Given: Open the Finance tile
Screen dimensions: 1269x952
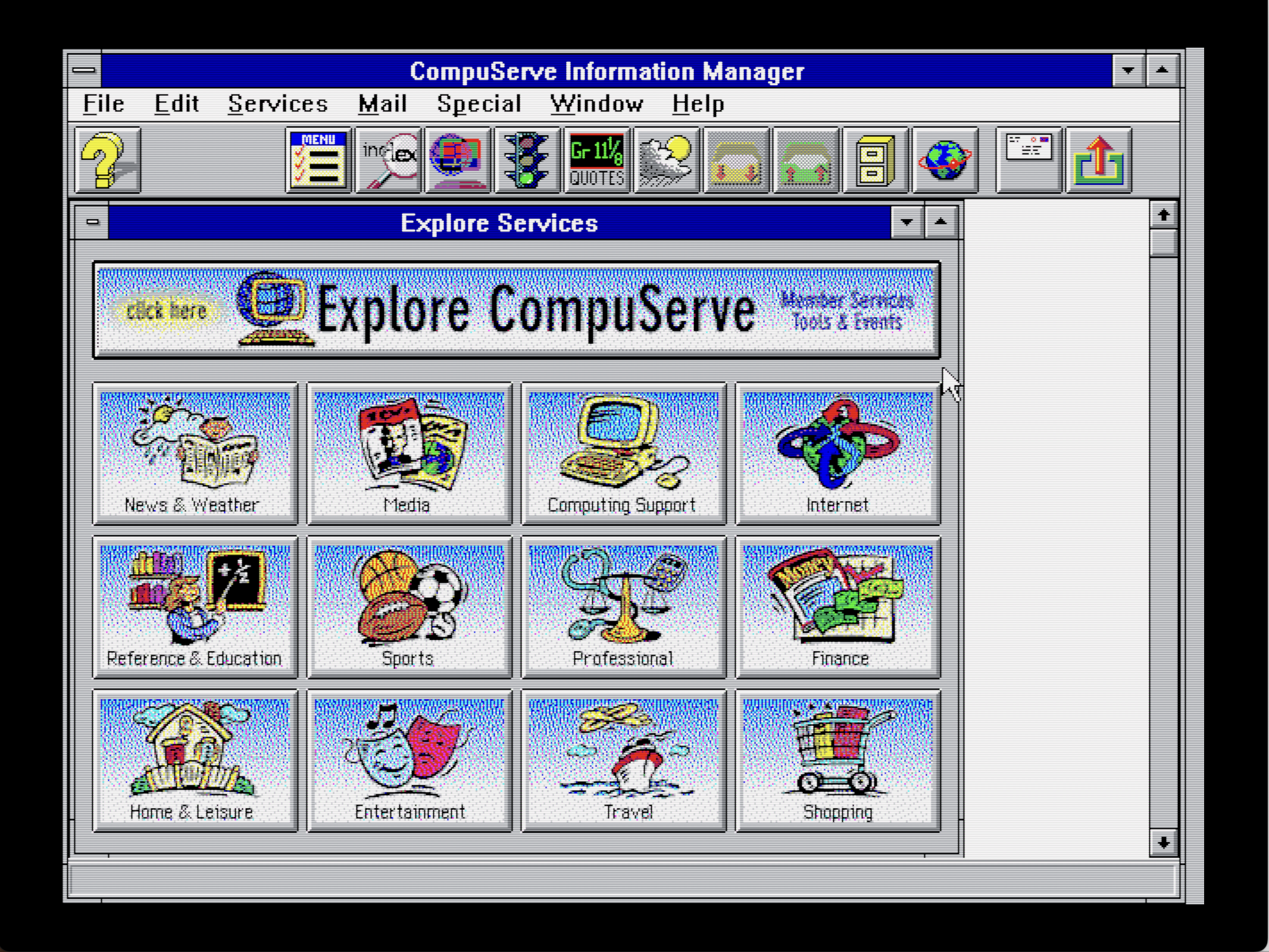Looking at the screenshot, I should [x=838, y=607].
